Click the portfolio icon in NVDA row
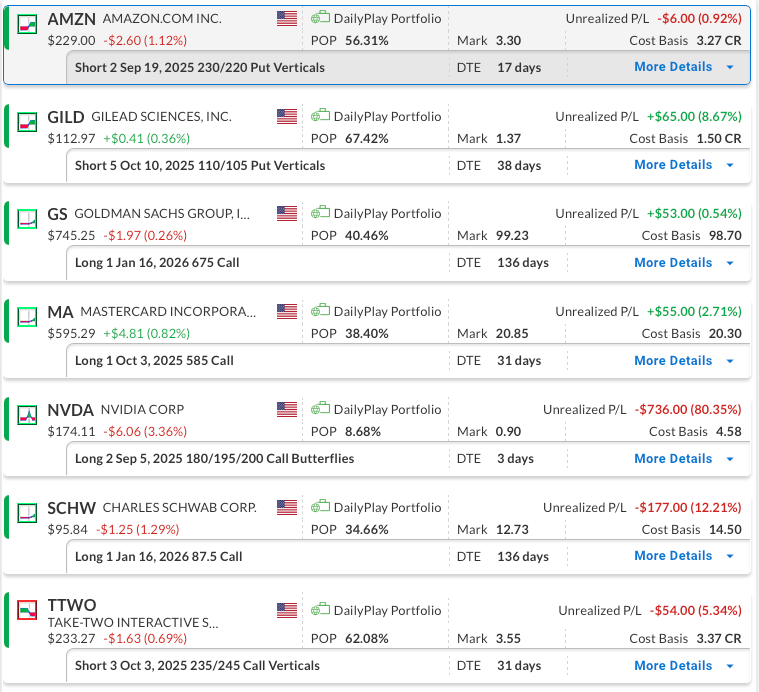 pos(320,409)
